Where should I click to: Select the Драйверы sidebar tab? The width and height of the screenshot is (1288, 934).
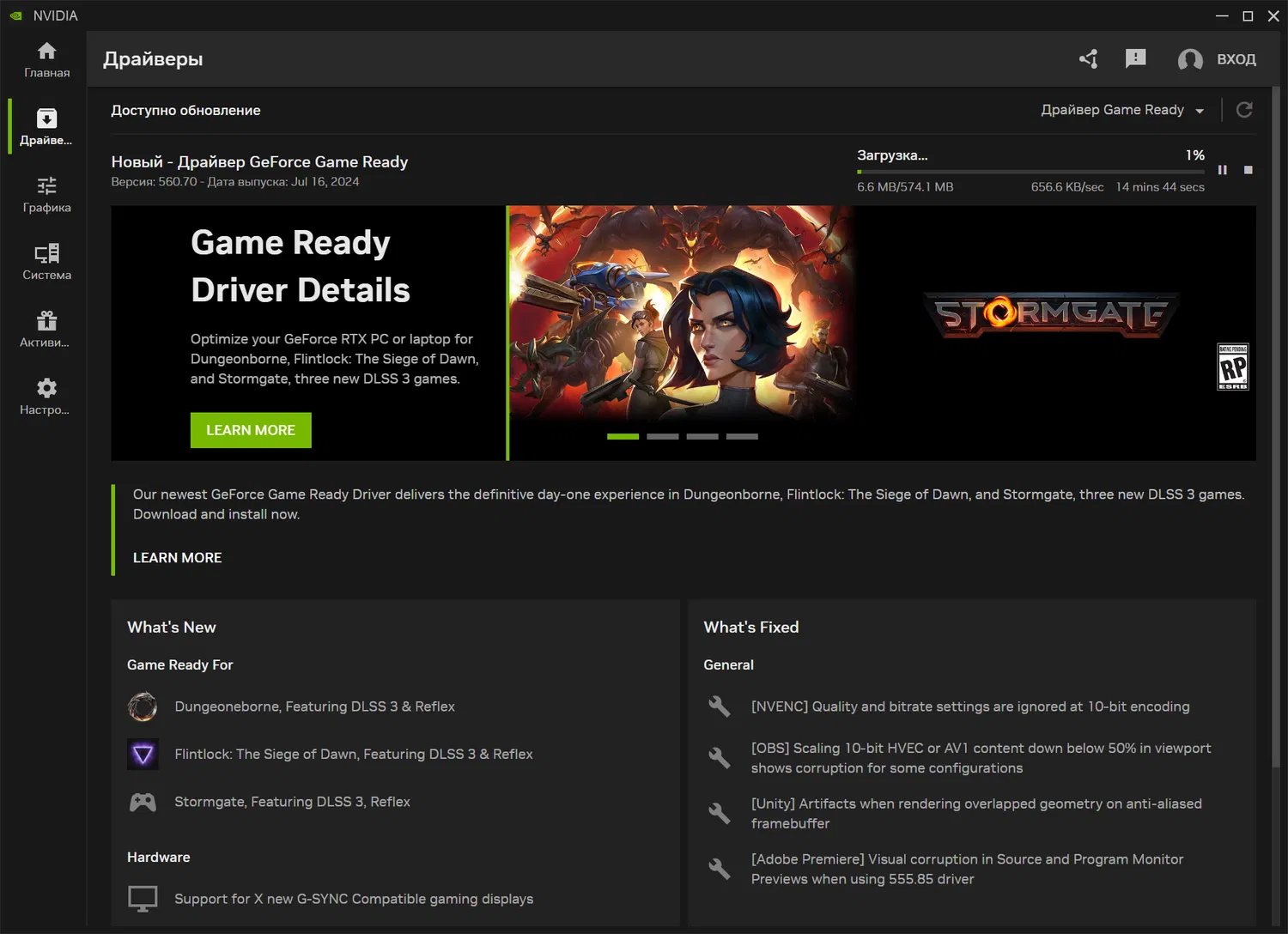(47, 127)
